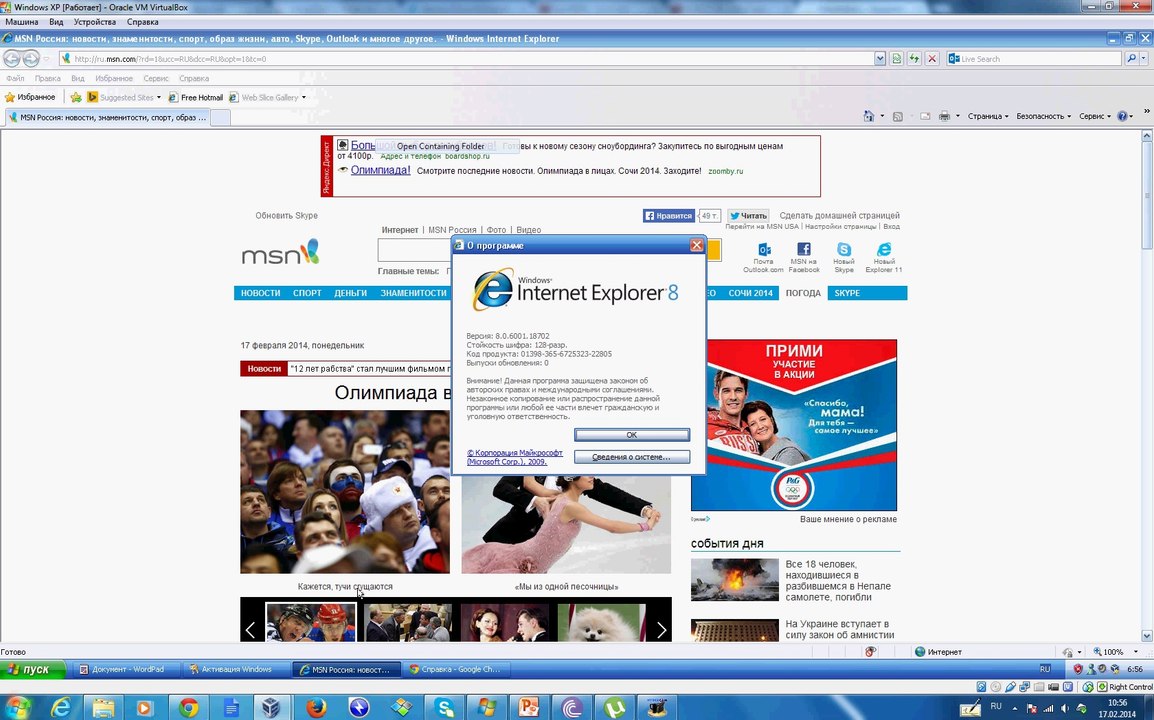This screenshot has width=1154, height=720.
Task: Expand the Безопасность command bar menu
Action: (1043, 116)
